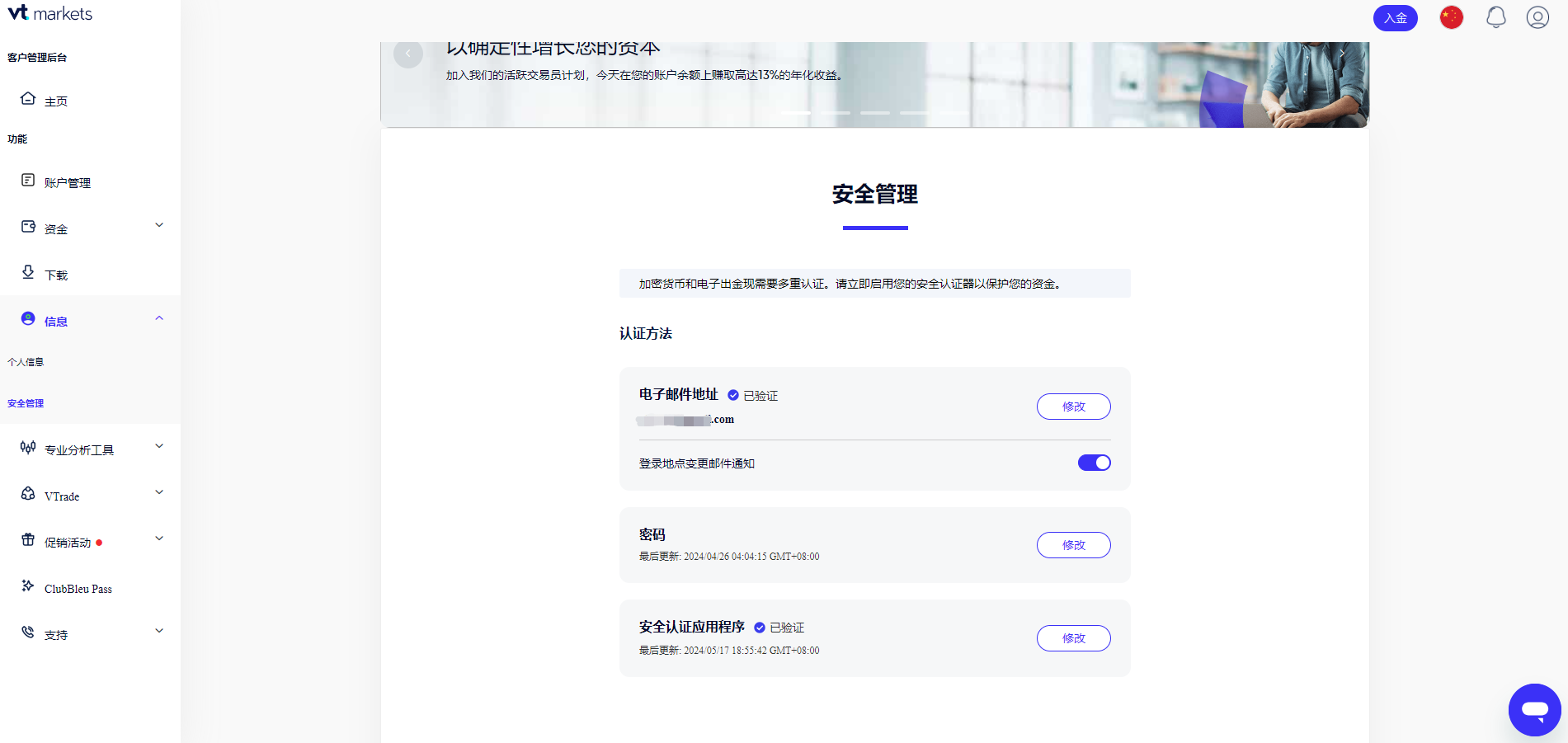Open the notification bell
Viewport: 1568px width, 743px height.
1495,17
